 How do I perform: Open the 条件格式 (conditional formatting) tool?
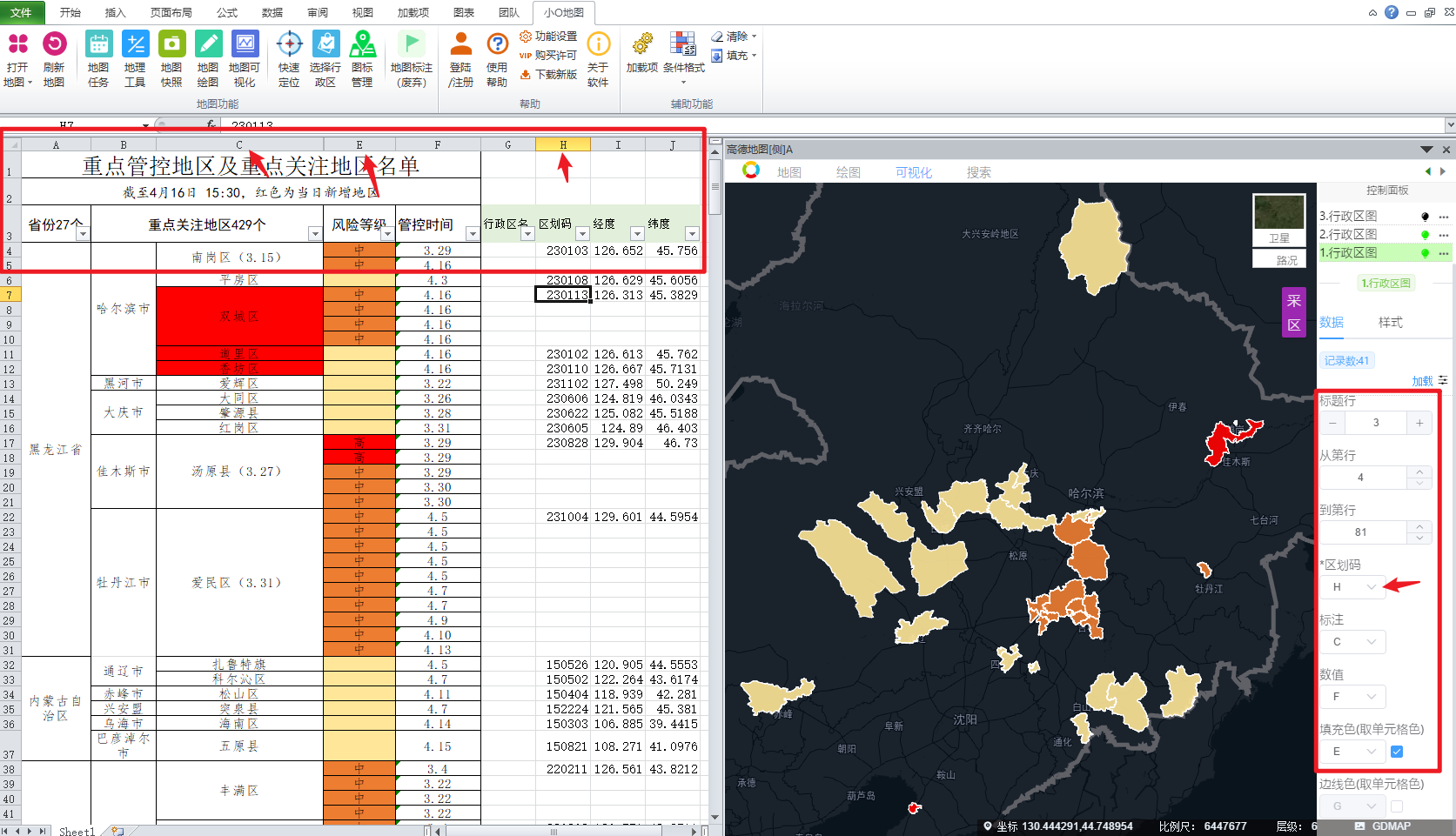pos(683,45)
